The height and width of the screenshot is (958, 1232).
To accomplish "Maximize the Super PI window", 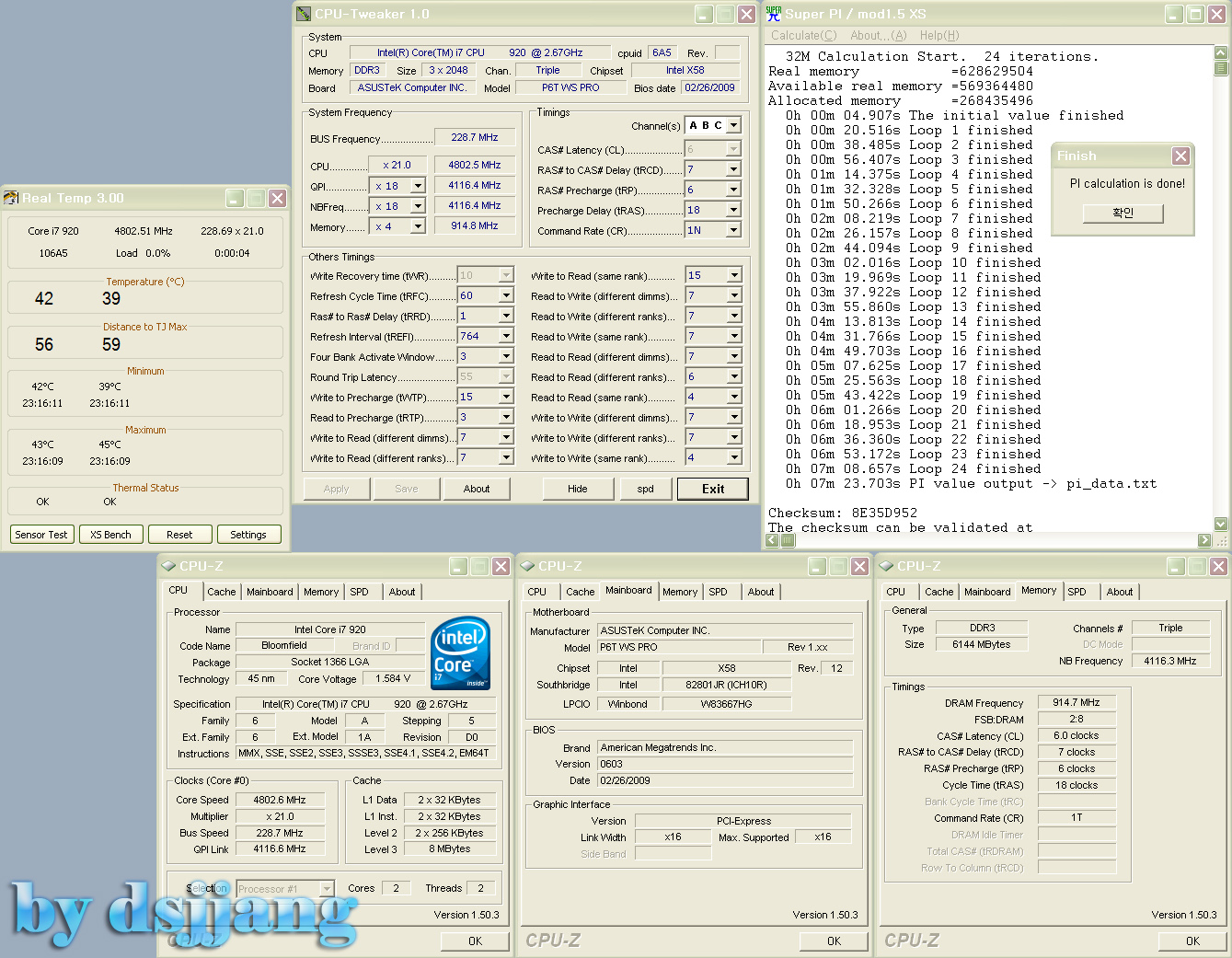I will click(1195, 15).
